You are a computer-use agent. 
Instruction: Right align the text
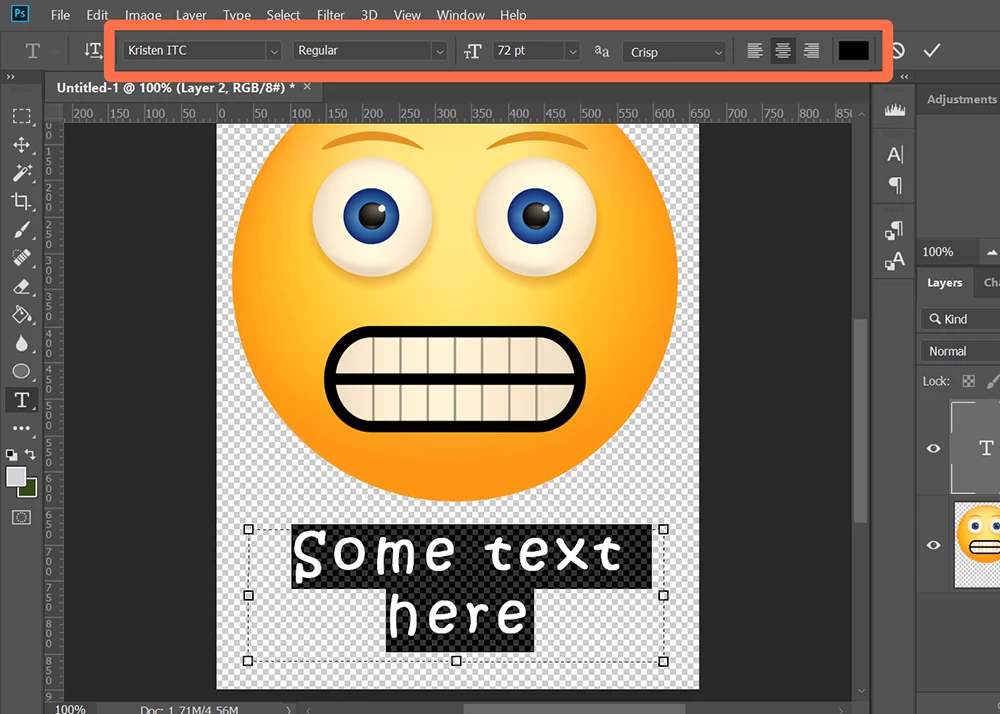pos(811,50)
